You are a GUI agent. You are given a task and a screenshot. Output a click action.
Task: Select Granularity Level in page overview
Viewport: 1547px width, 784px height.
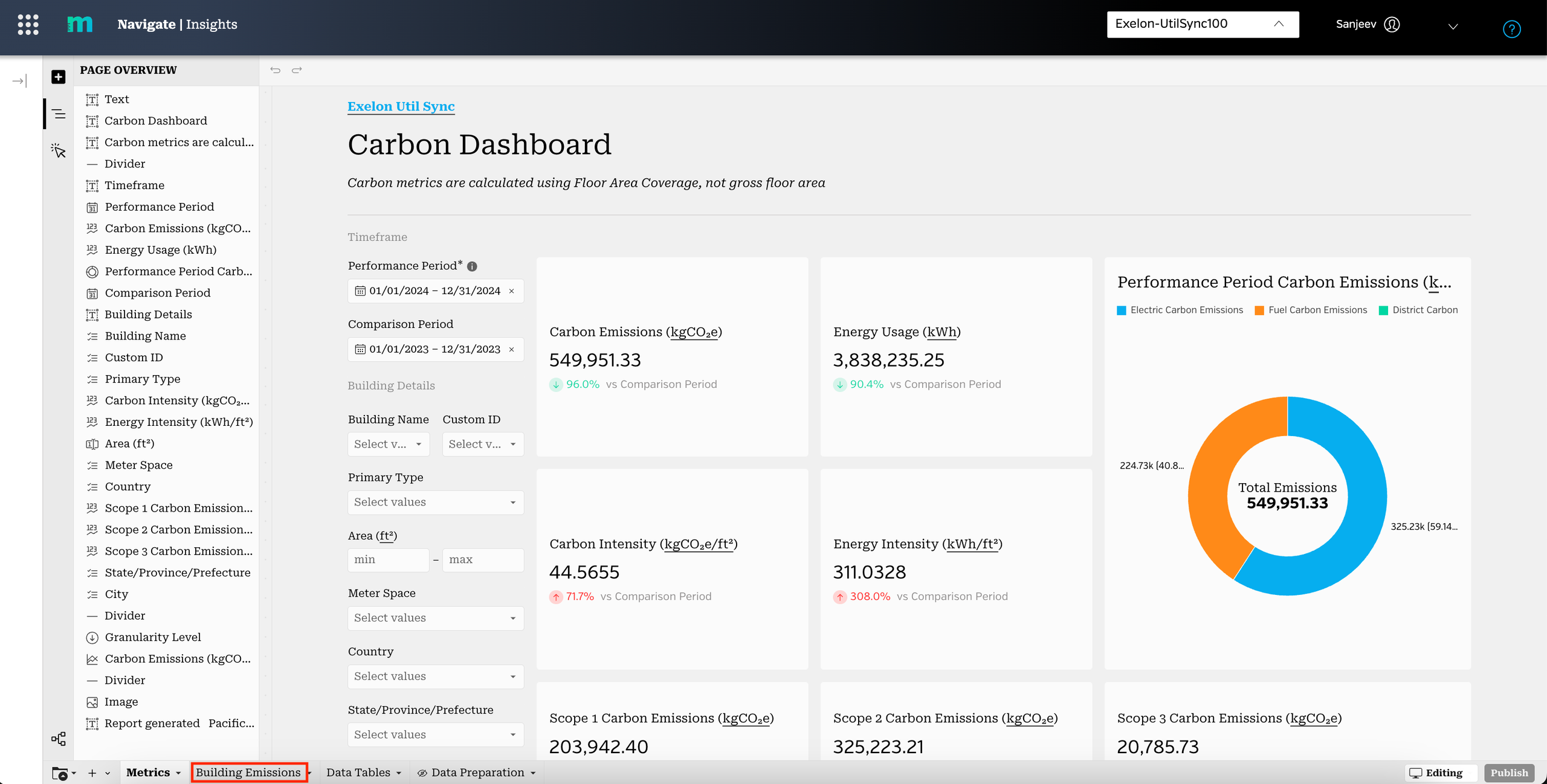pos(153,637)
